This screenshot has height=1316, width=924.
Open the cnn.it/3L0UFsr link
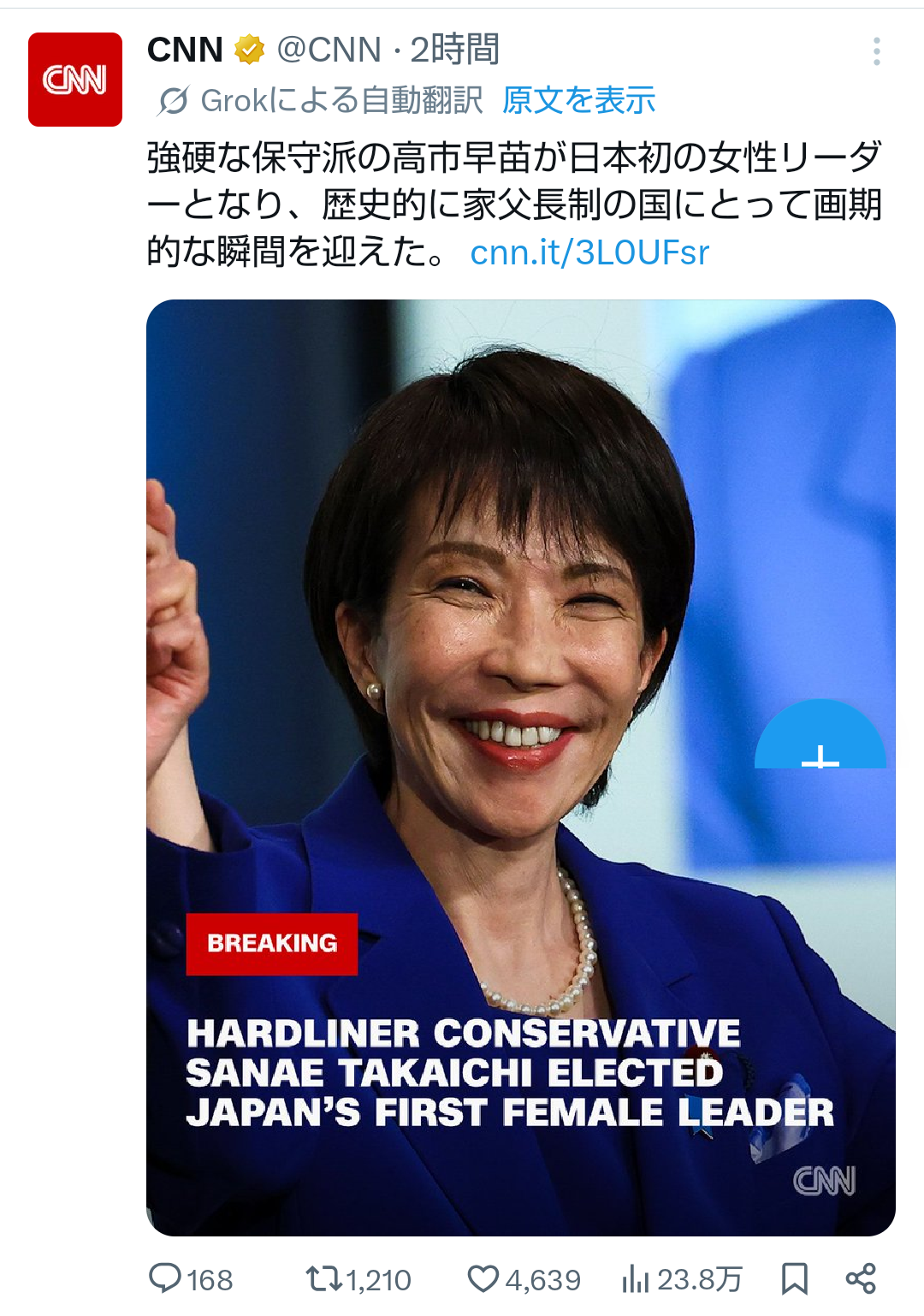click(589, 252)
